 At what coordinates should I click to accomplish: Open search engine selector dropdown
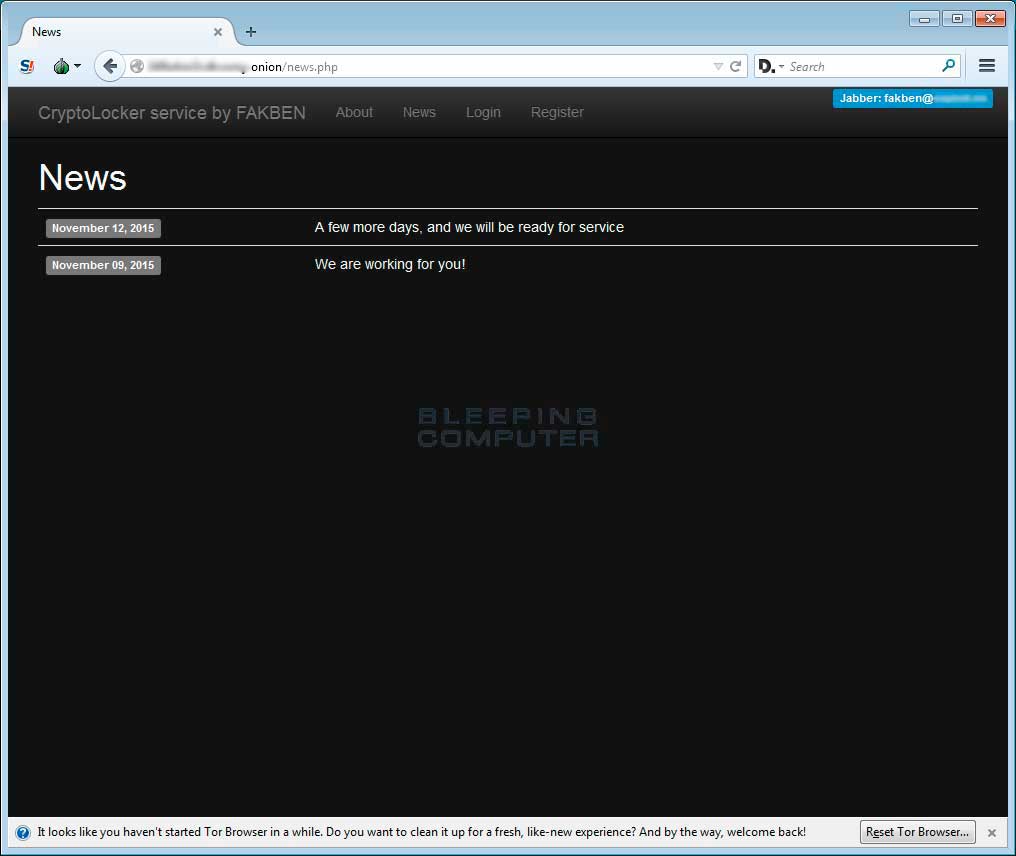coord(771,67)
